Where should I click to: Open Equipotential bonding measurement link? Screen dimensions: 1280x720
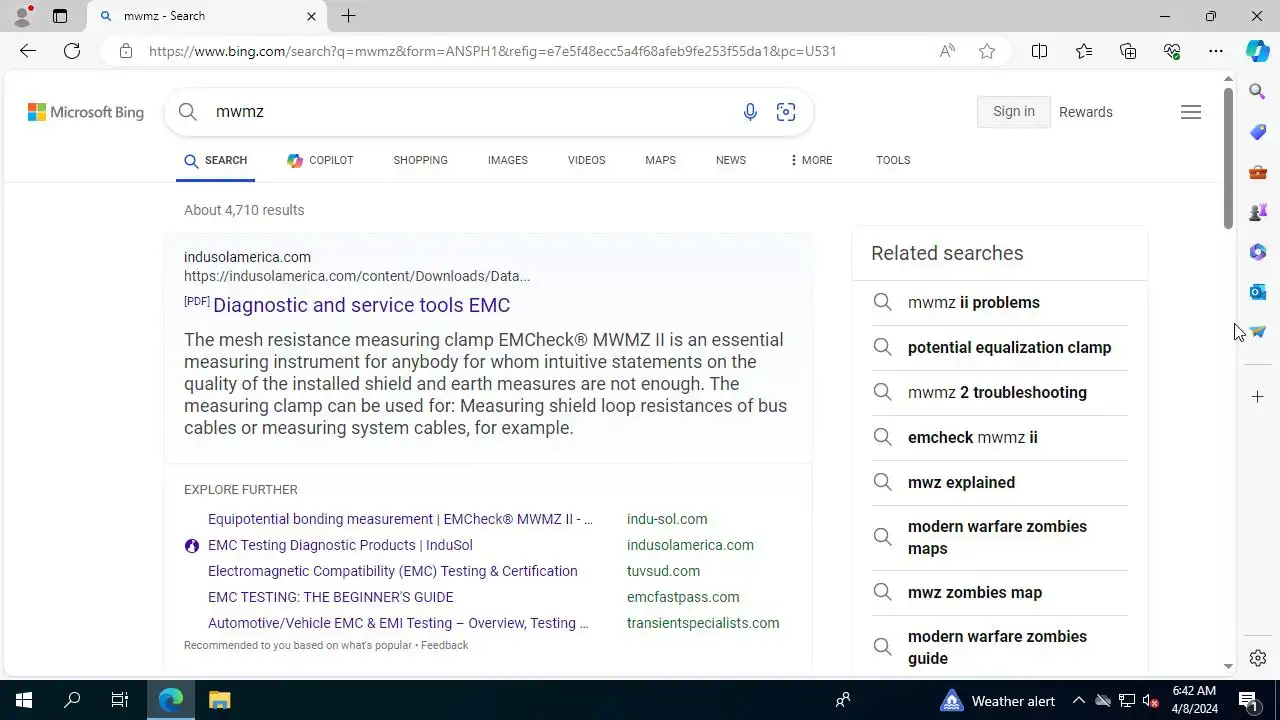pos(400,519)
